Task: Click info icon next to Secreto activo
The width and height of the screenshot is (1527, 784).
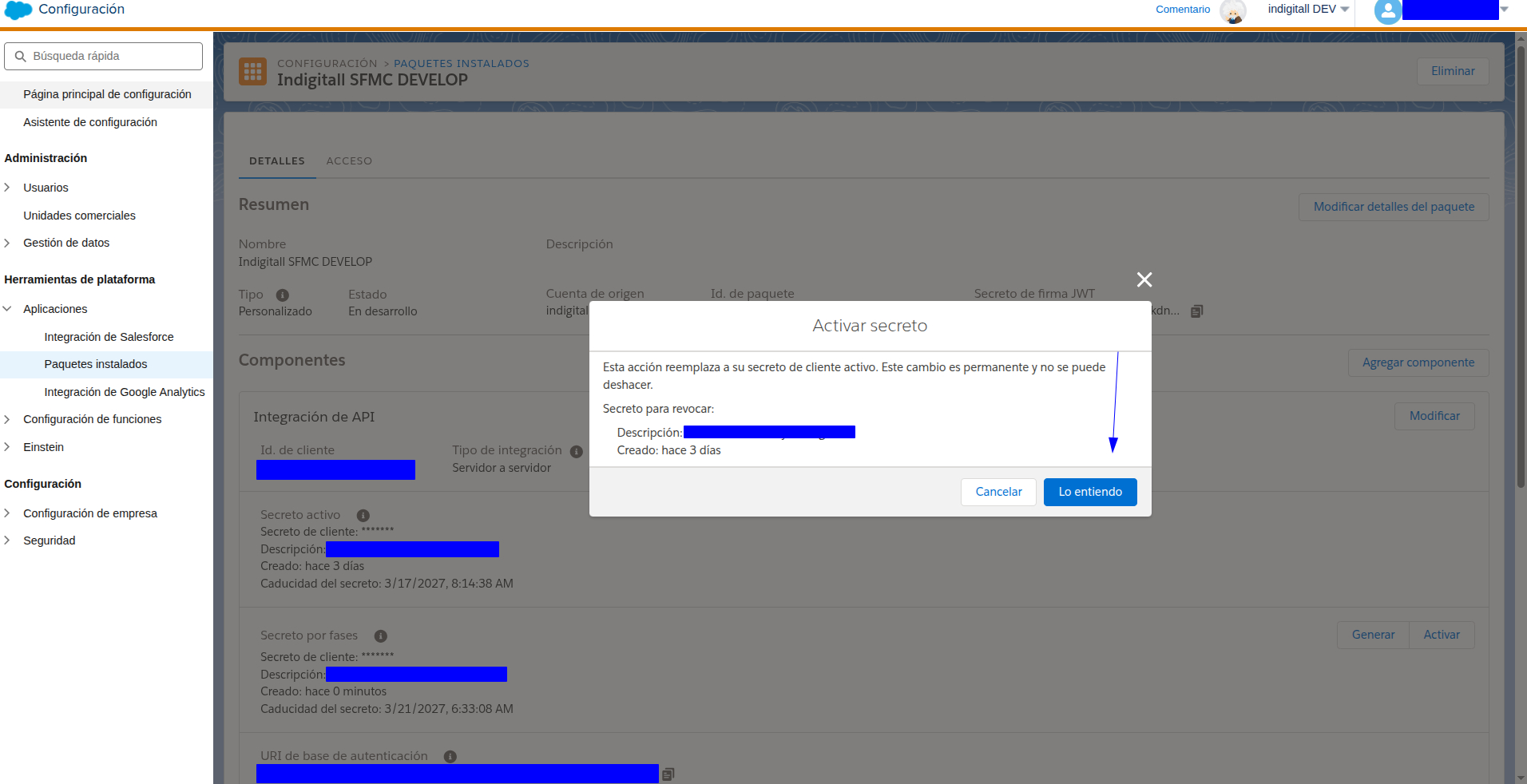Action: point(363,516)
